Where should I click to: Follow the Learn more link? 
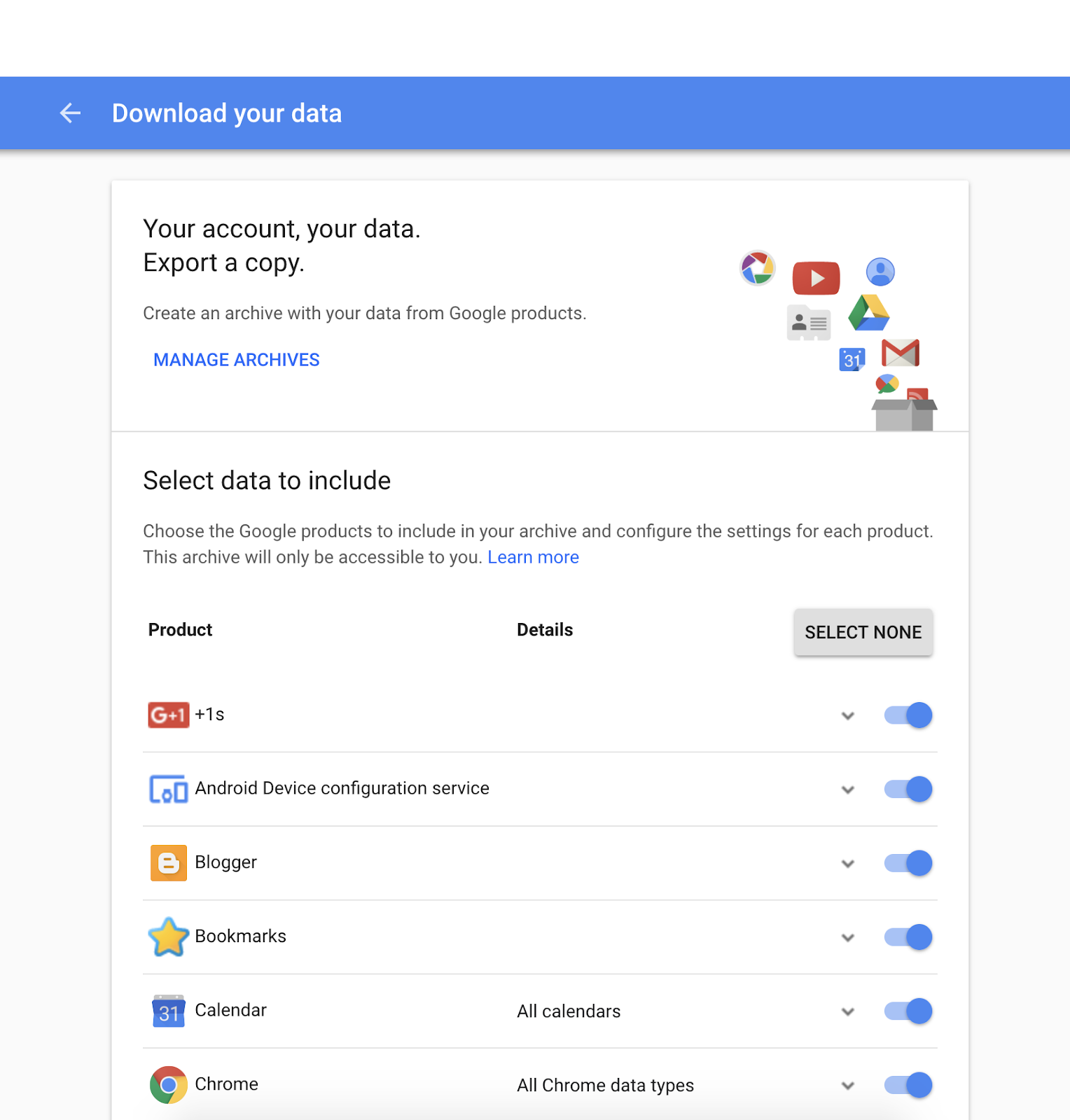pyautogui.click(x=534, y=557)
